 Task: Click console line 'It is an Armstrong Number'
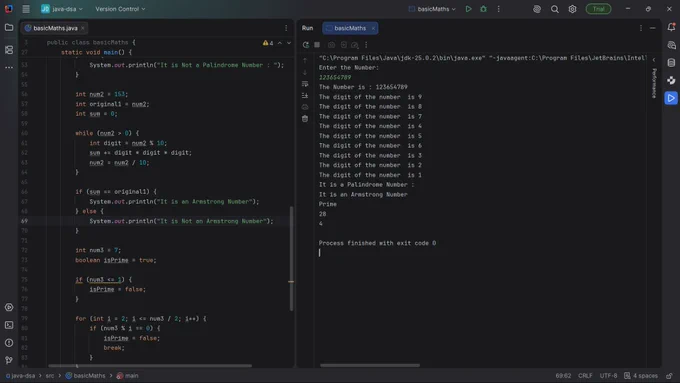[x=363, y=194]
